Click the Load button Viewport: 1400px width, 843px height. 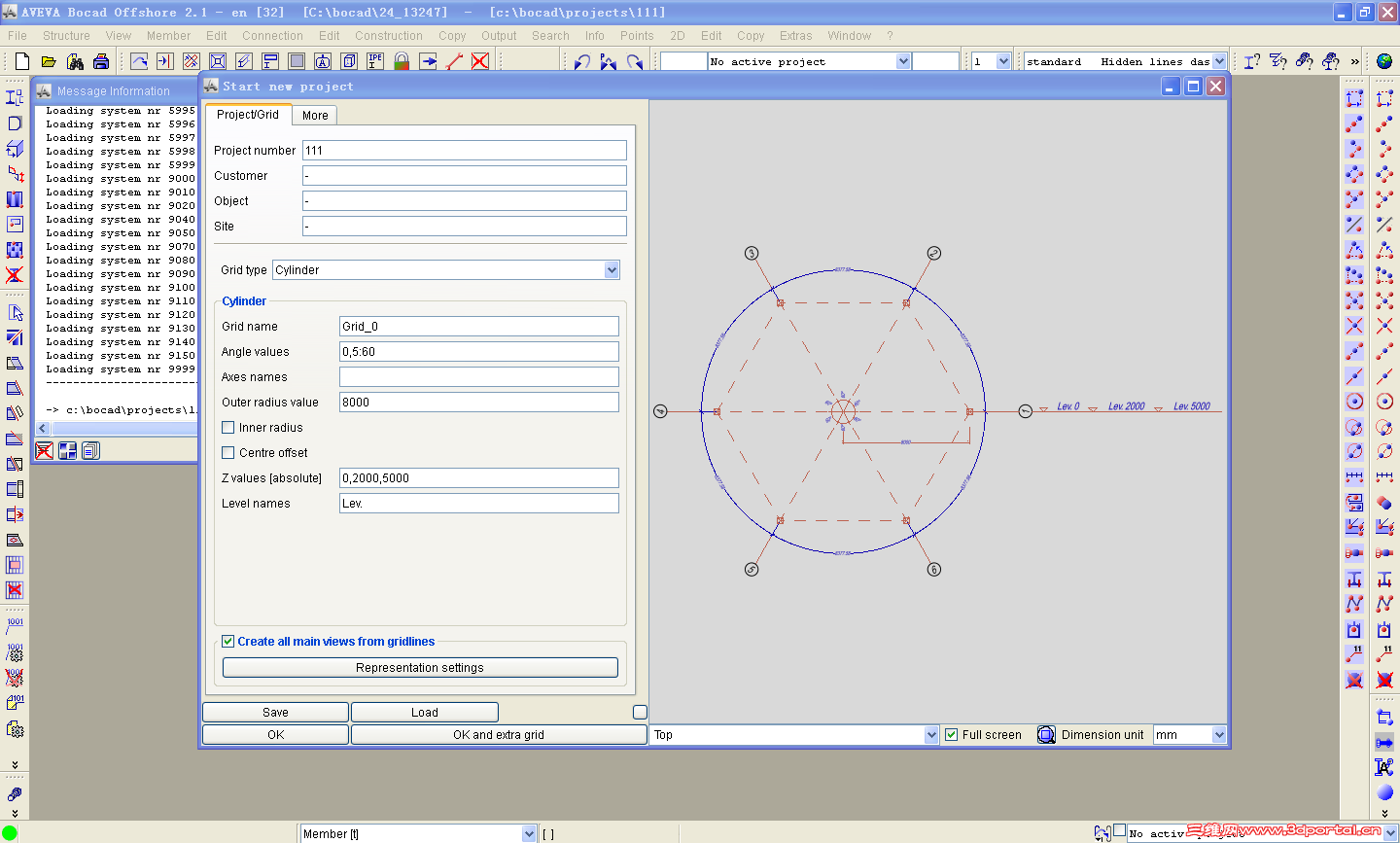point(425,713)
